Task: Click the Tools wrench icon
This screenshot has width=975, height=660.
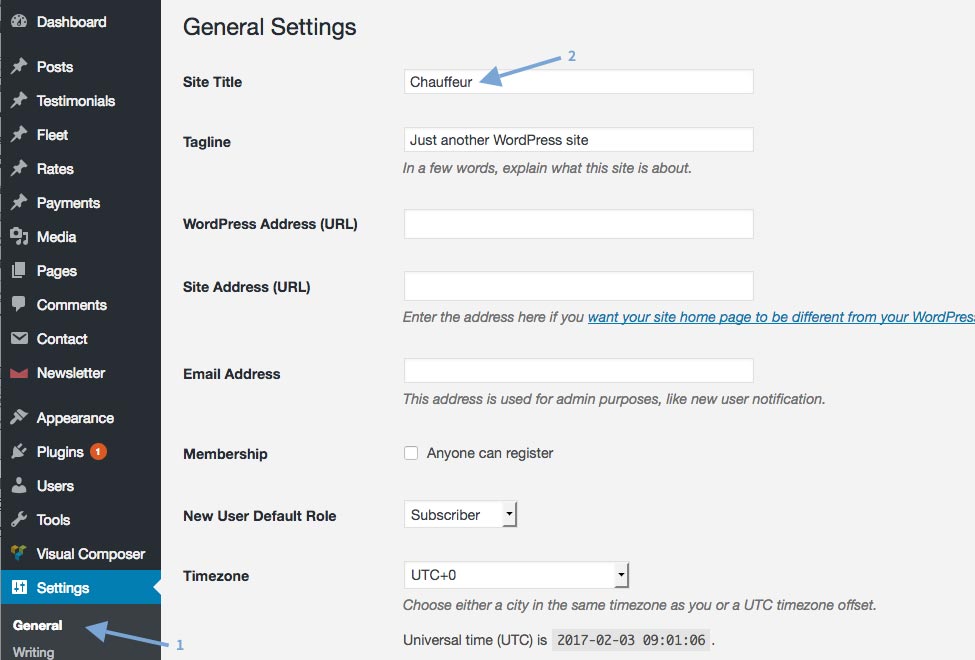Action: (x=19, y=519)
